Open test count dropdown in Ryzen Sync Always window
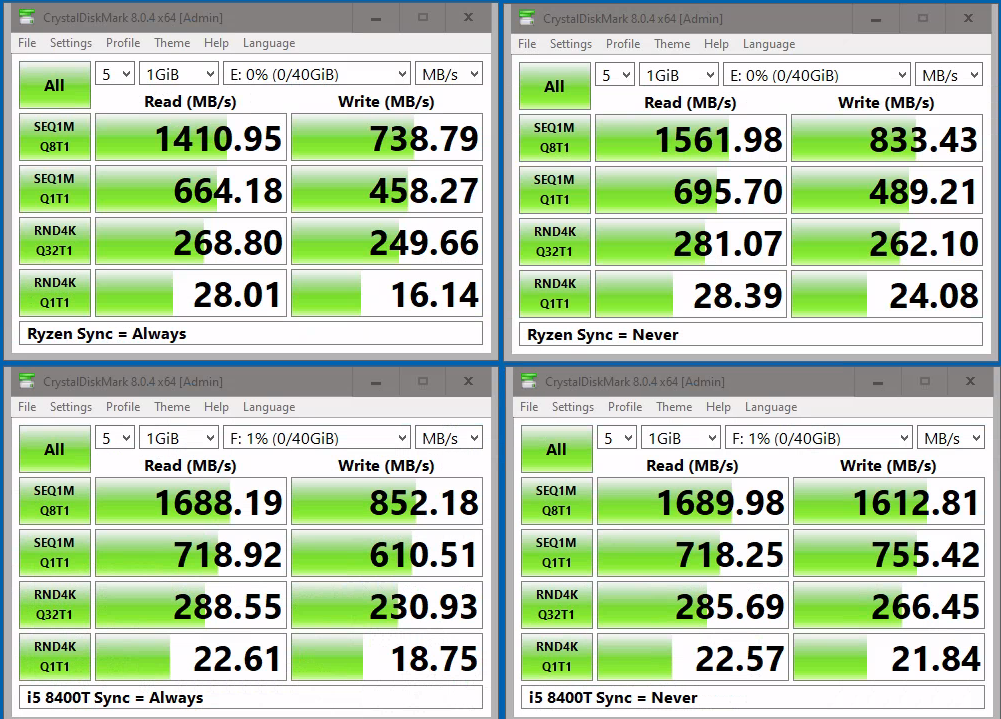 click(x=115, y=74)
